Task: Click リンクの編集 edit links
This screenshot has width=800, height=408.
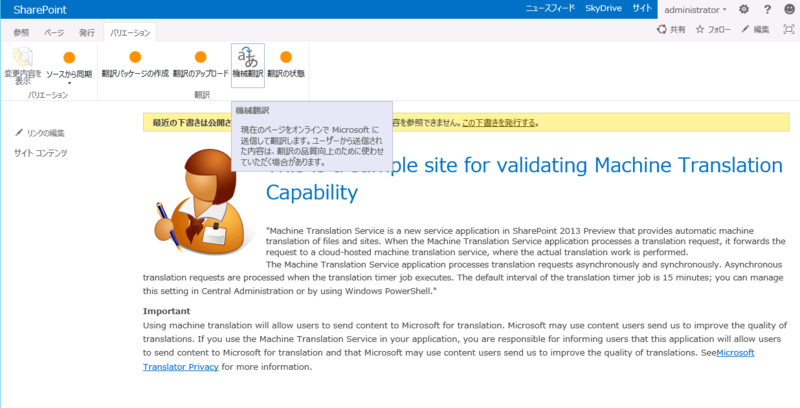Action: 40,133
